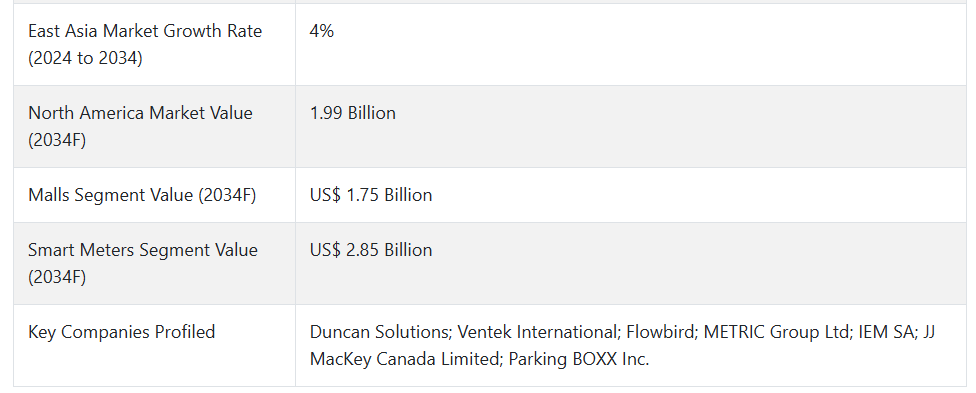This screenshot has width=976, height=393.
Task: Click the (2034F) text under North America
Action: click(x=57, y=141)
